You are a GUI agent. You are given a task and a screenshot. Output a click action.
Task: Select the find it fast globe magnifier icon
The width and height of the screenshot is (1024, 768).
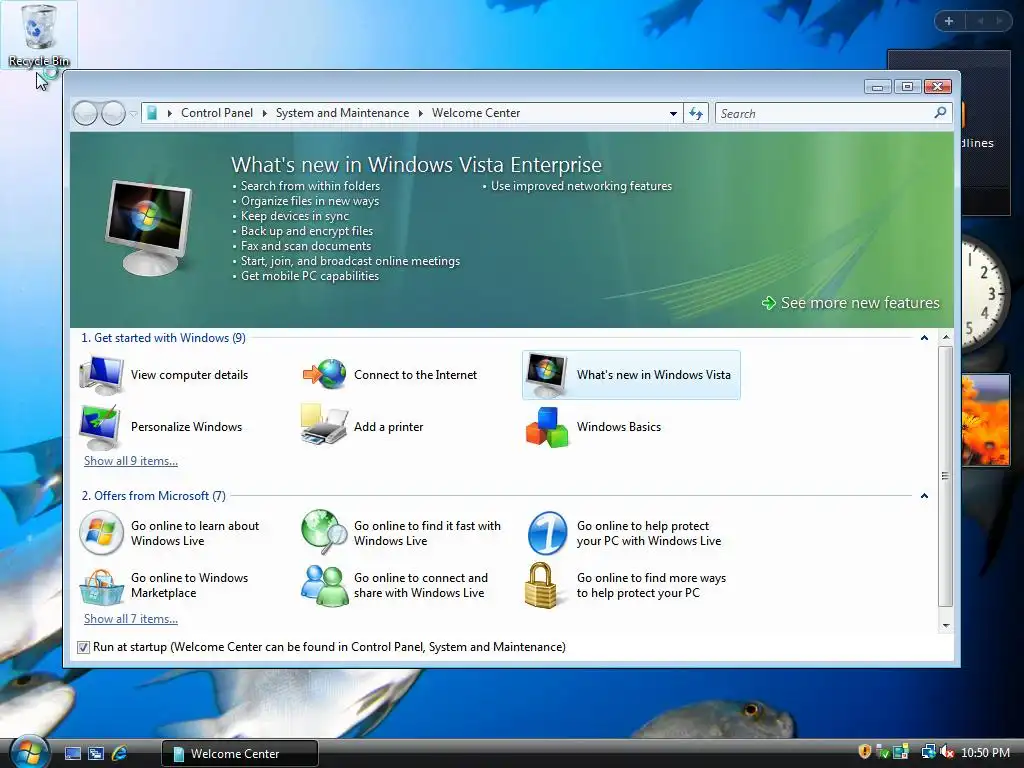pos(325,532)
